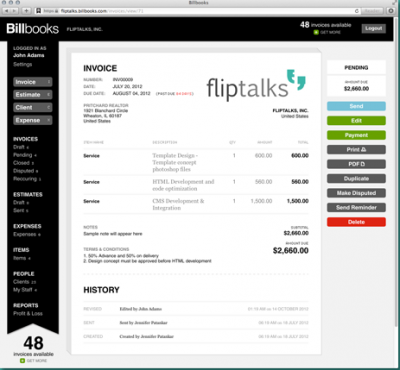Click the Reader button in address bar

tap(372, 11)
